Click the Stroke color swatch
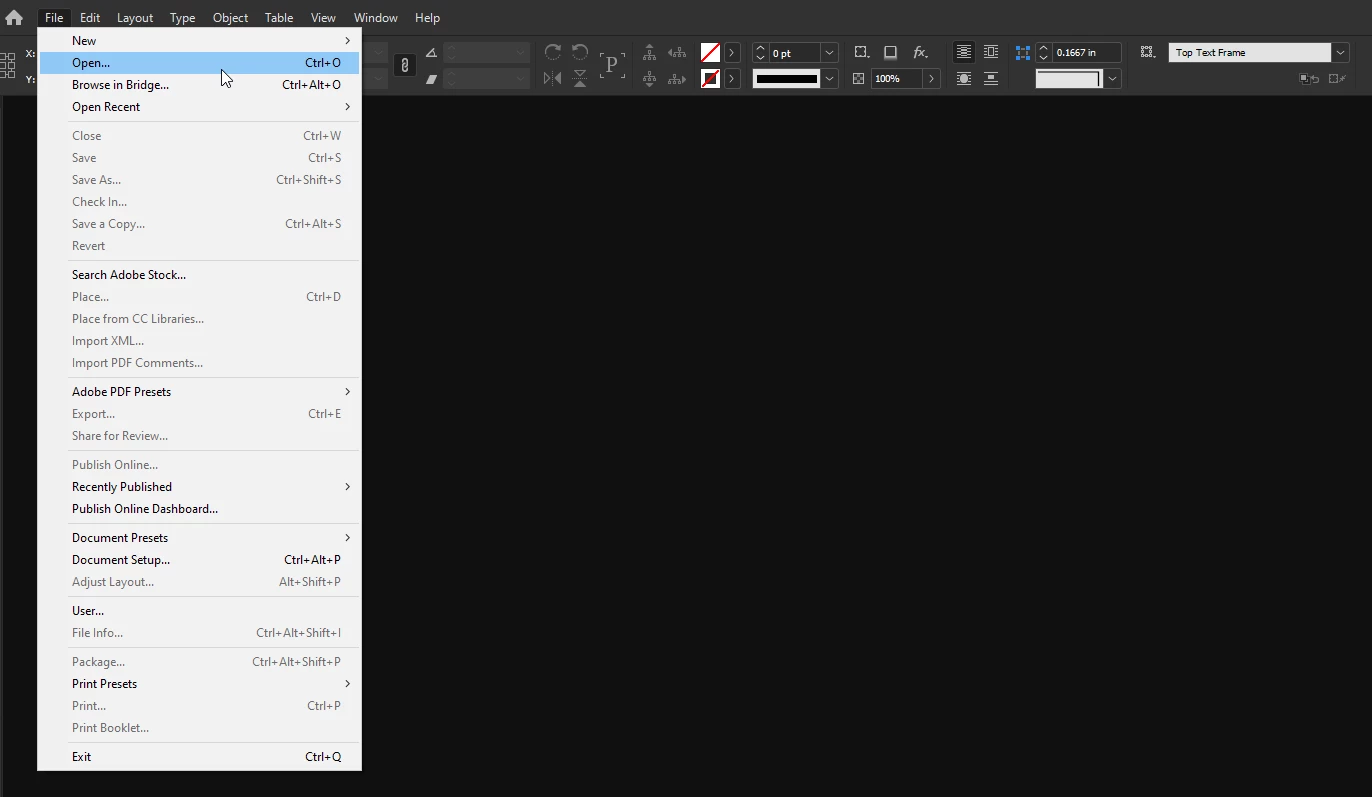The width and height of the screenshot is (1372, 797). (x=710, y=78)
